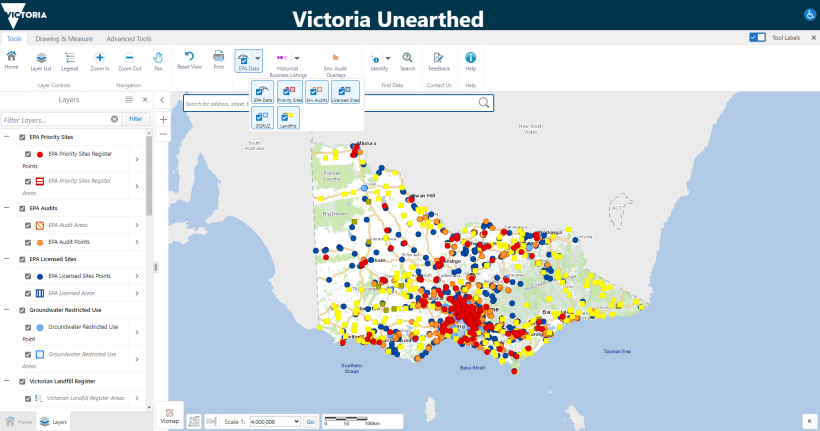The width and height of the screenshot is (820, 431).
Task: Disable Groundwater Restricted Use group checkbox
Action: [x=21, y=310]
